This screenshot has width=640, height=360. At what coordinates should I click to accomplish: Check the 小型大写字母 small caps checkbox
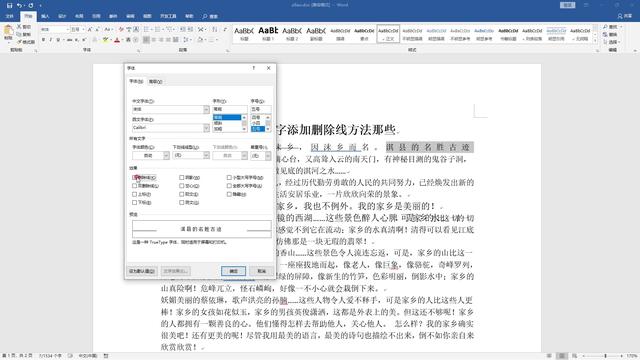pos(229,178)
